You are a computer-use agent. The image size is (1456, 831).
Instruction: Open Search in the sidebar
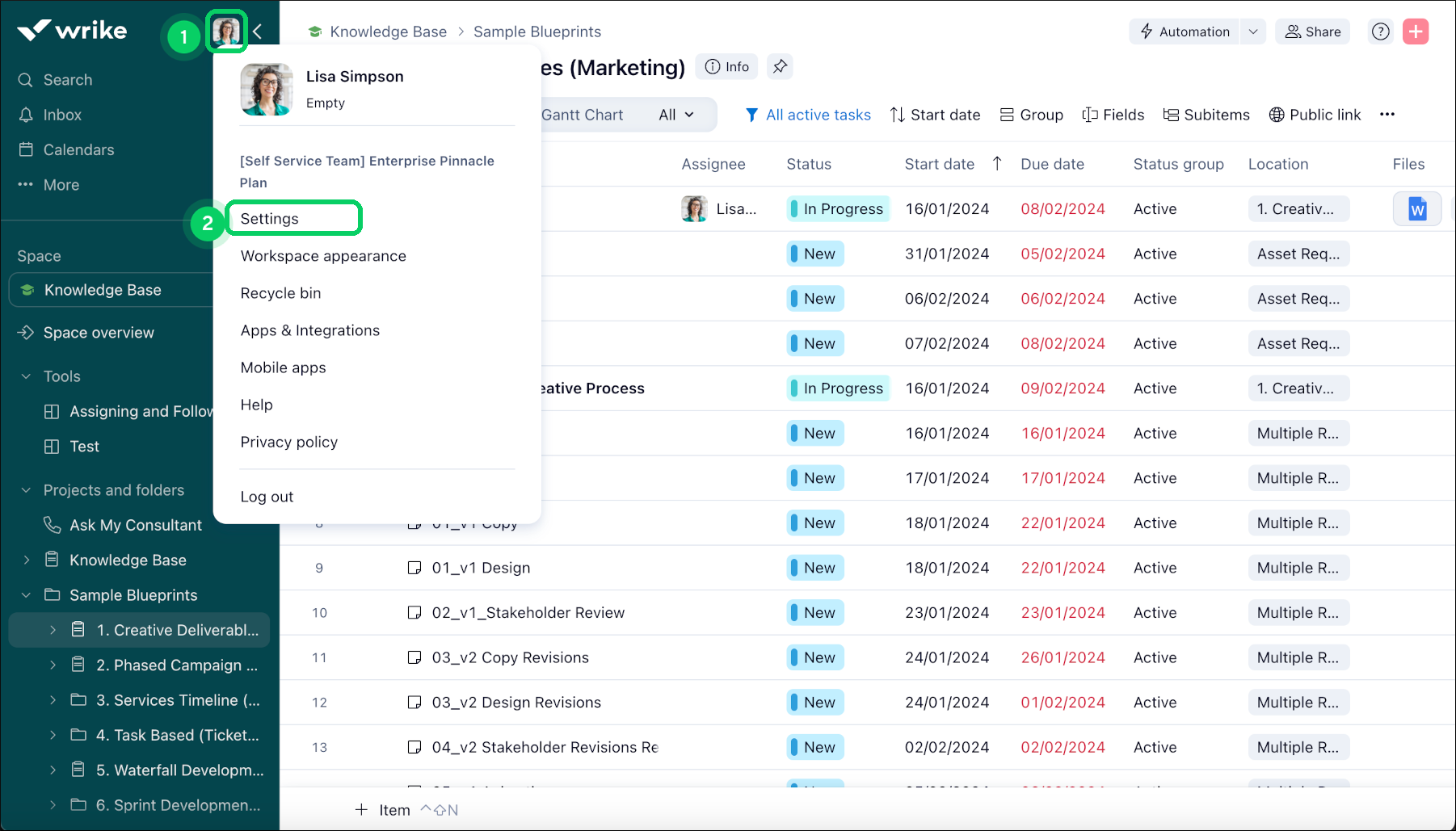click(x=68, y=80)
